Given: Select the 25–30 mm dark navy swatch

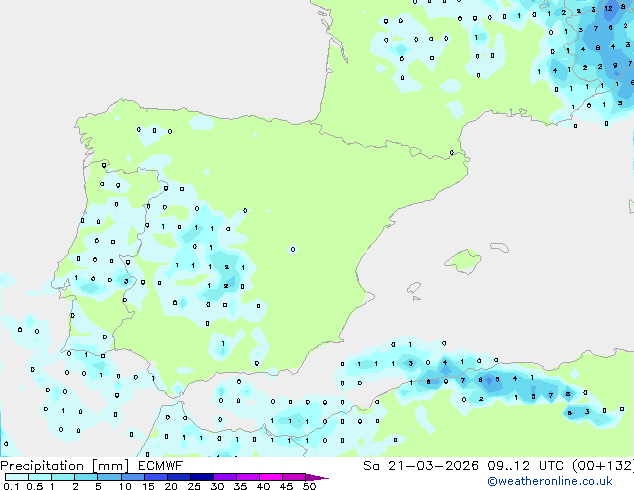Looking at the screenshot, I should (201, 477).
